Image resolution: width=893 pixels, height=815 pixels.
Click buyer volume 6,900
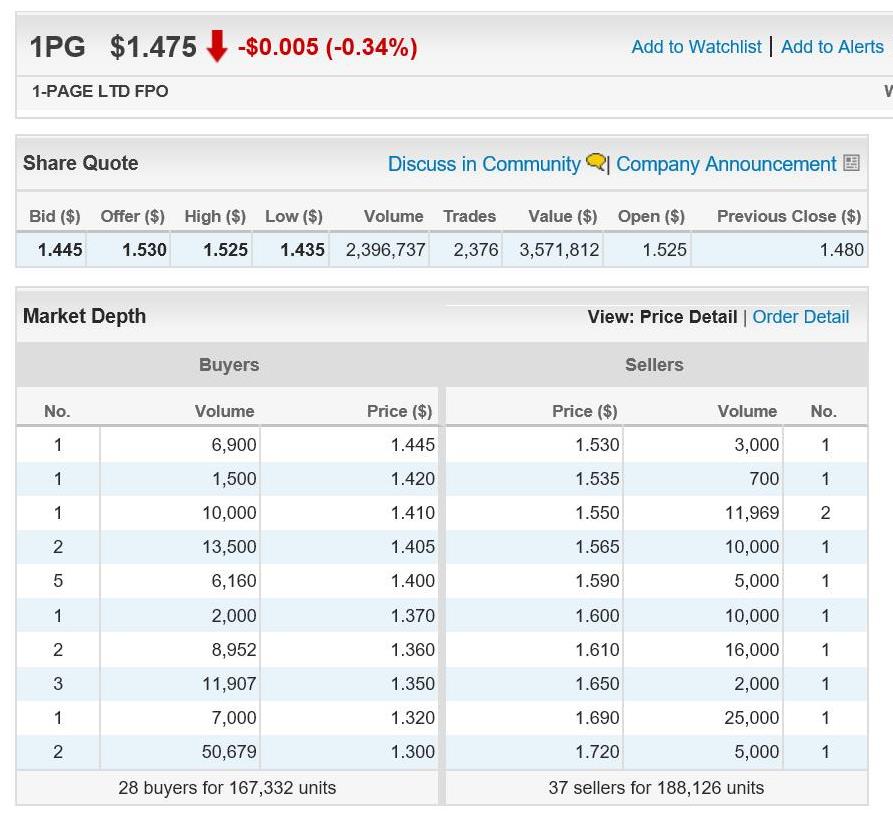coord(234,444)
